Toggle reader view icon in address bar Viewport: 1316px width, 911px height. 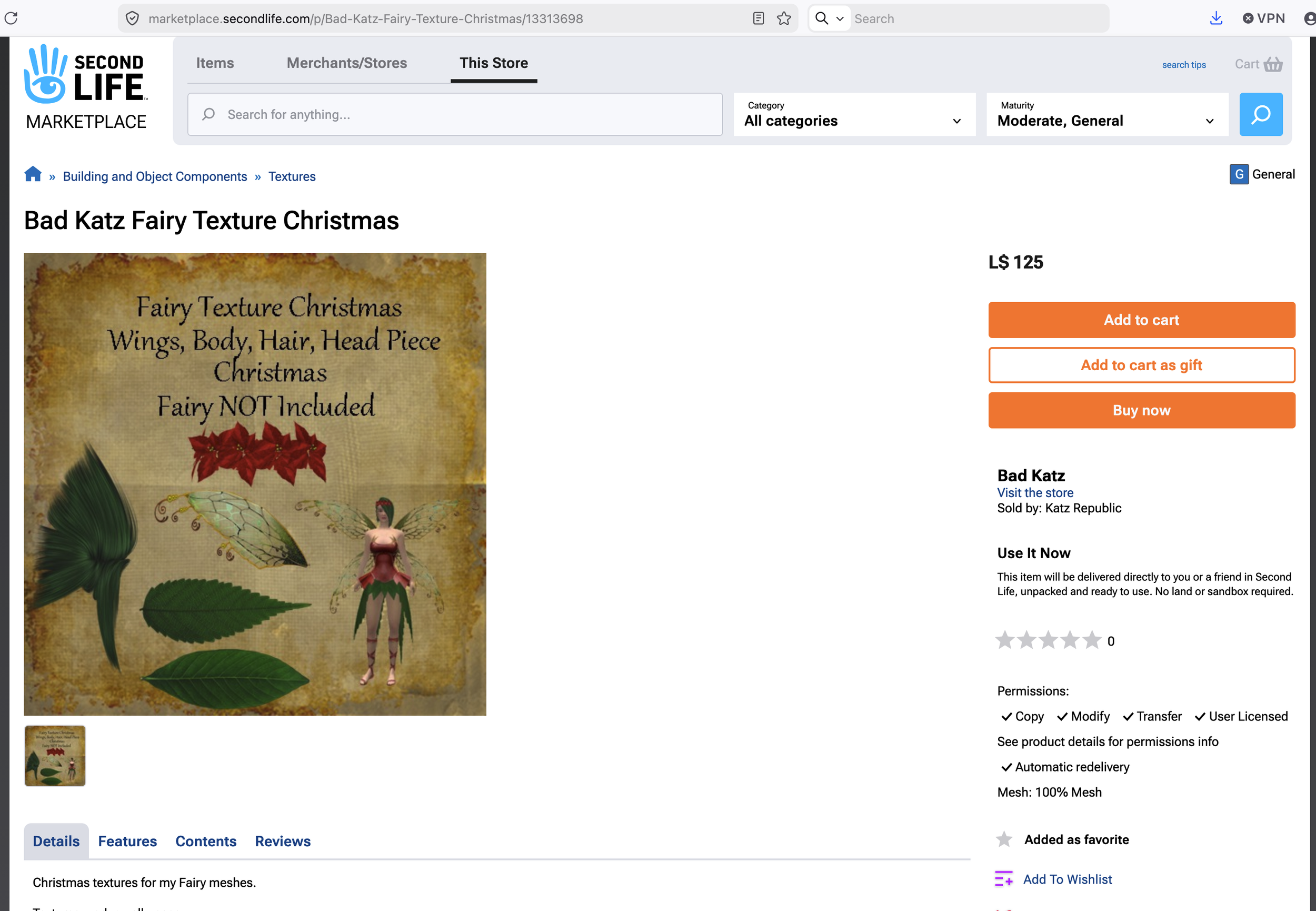758,18
